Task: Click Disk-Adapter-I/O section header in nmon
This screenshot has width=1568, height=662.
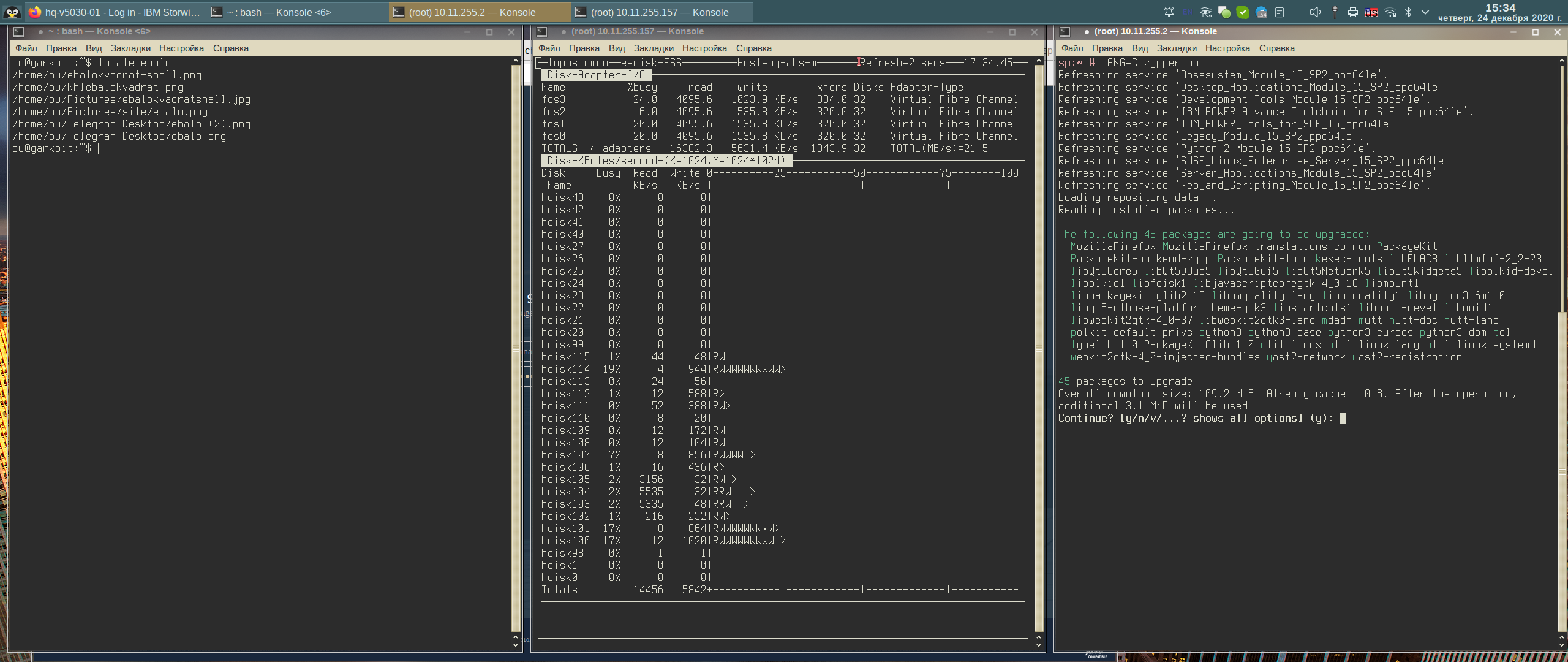Action: pyautogui.click(x=596, y=75)
